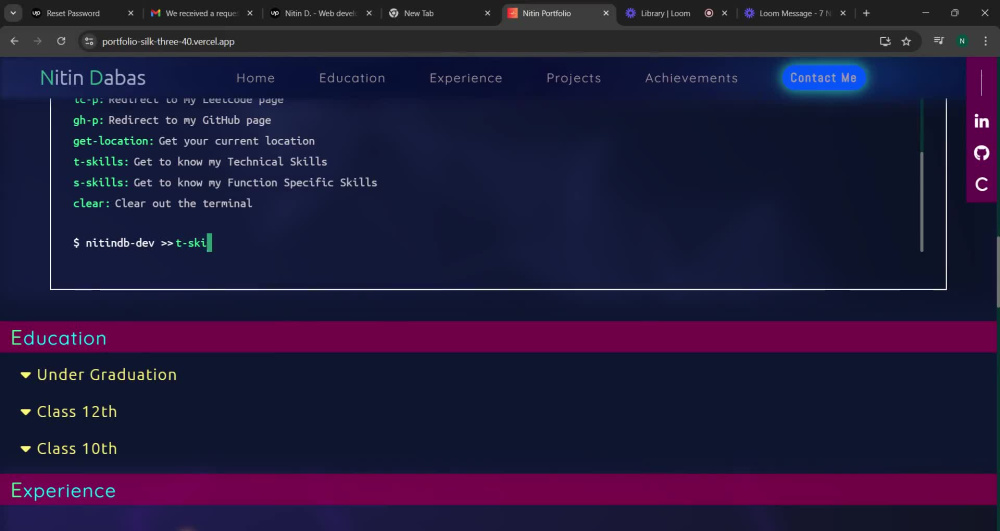Open media control icon in toolbar
The image size is (1000, 531).
939,41
